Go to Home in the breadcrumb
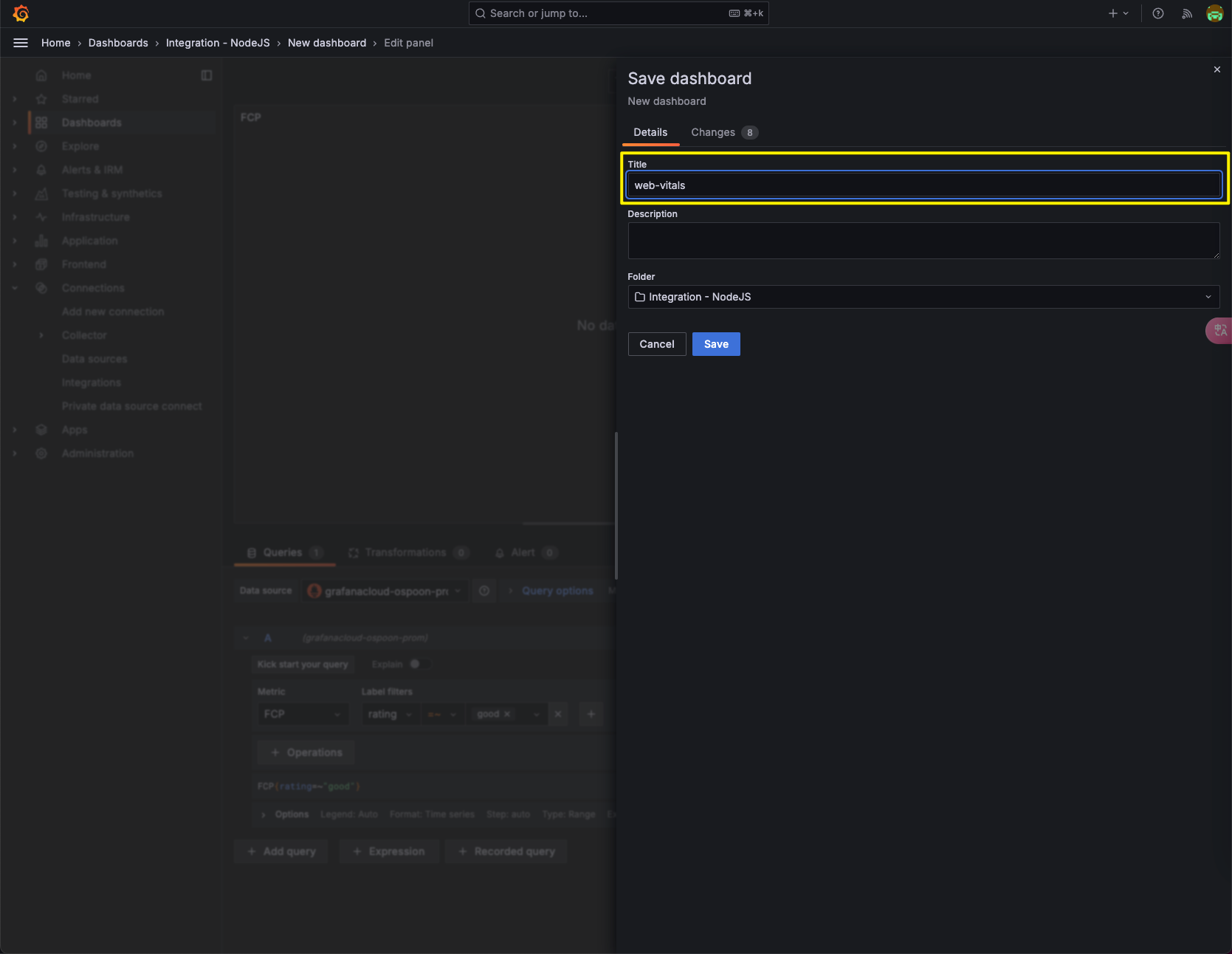This screenshot has width=1232, height=954. click(x=56, y=43)
